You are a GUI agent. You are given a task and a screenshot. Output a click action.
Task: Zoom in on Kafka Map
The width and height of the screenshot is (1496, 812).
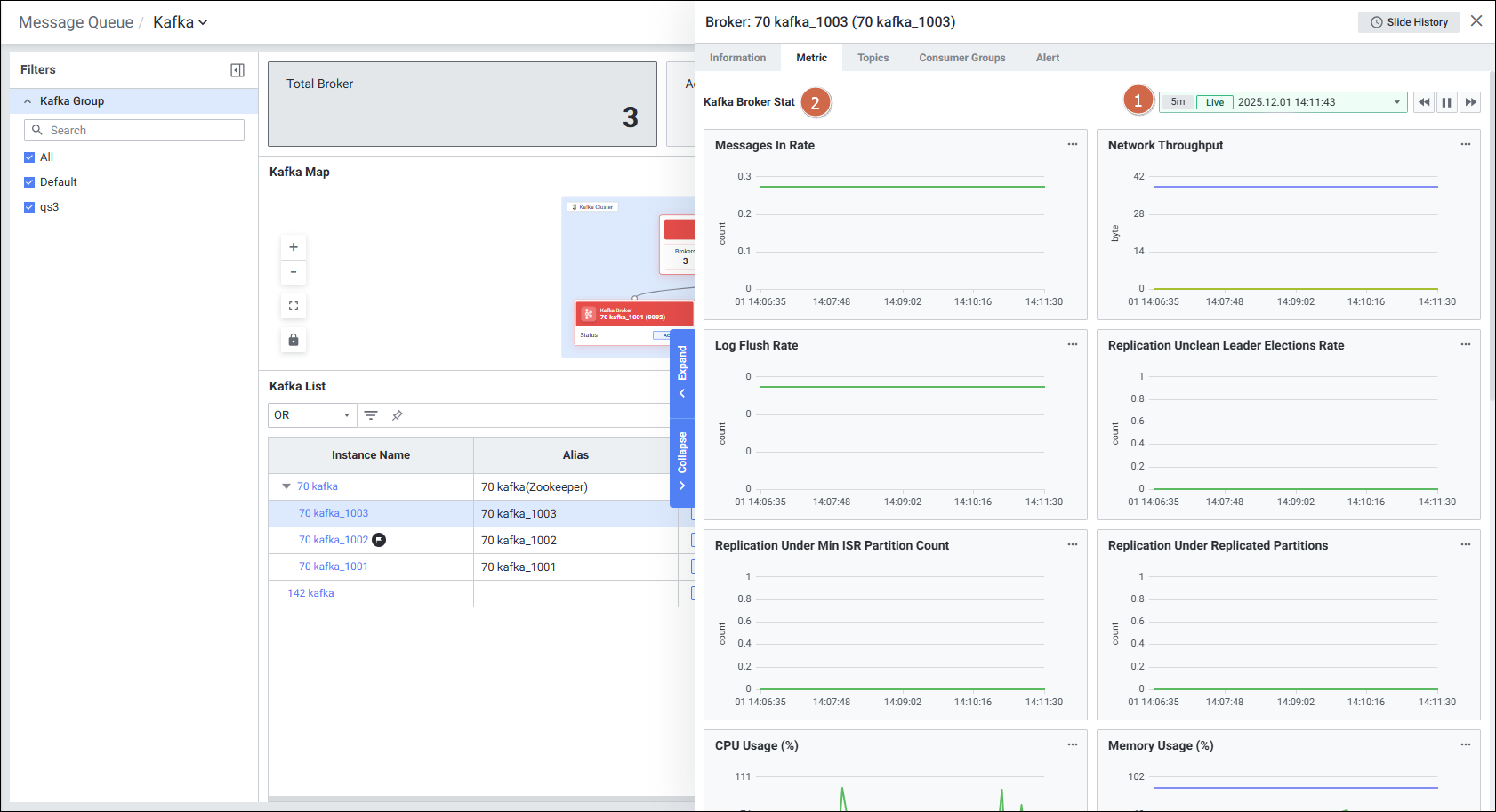tap(294, 247)
